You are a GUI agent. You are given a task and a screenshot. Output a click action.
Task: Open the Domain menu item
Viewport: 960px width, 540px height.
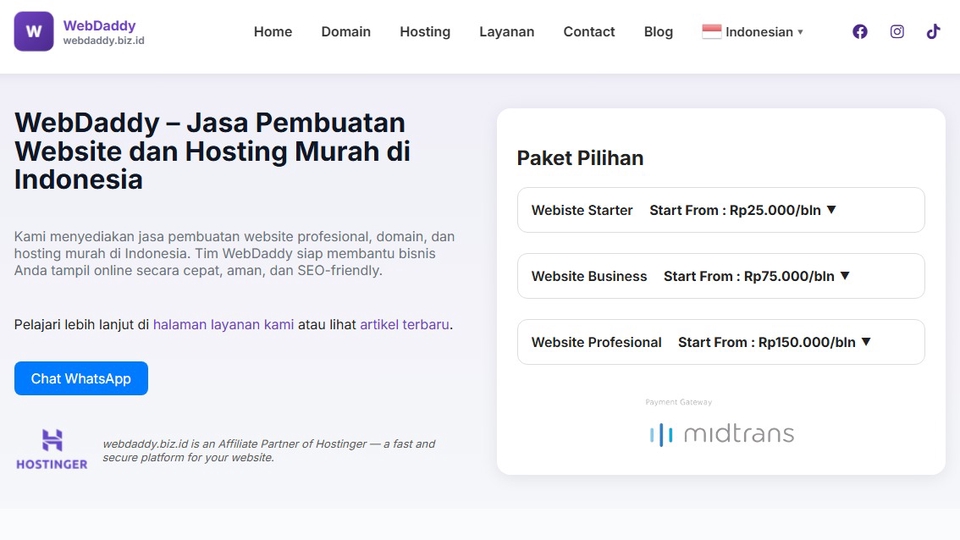coord(346,32)
